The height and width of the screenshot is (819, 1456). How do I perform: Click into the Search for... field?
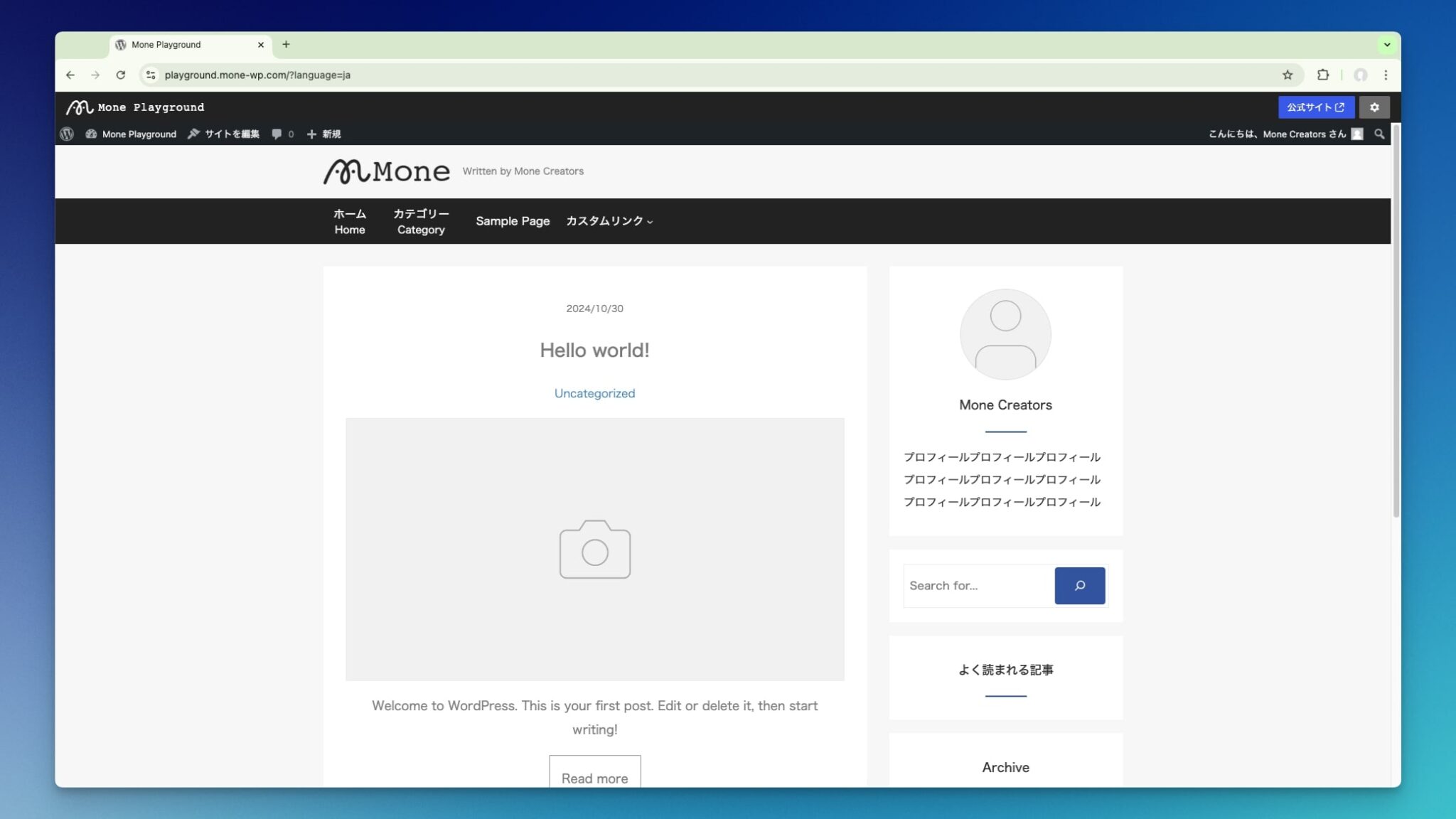coord(978,585)
